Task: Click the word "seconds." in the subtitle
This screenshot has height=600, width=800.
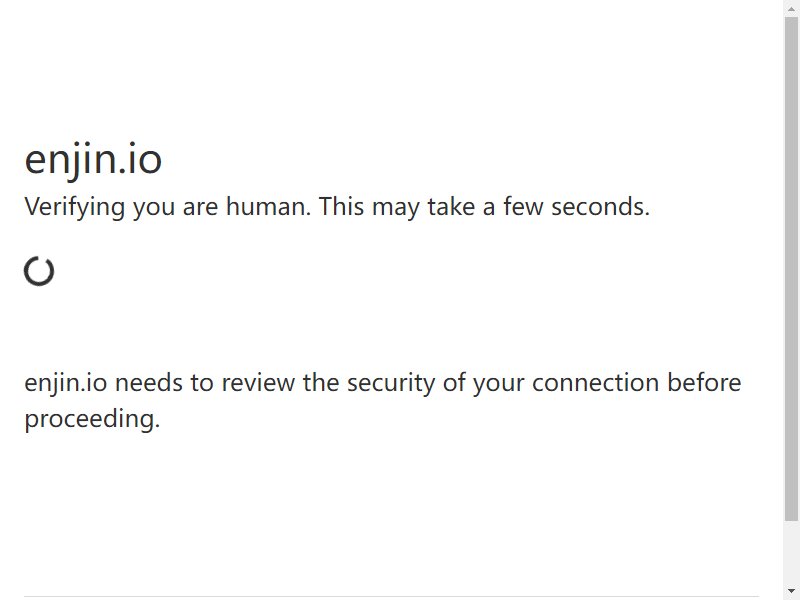Action: point(601,207)
